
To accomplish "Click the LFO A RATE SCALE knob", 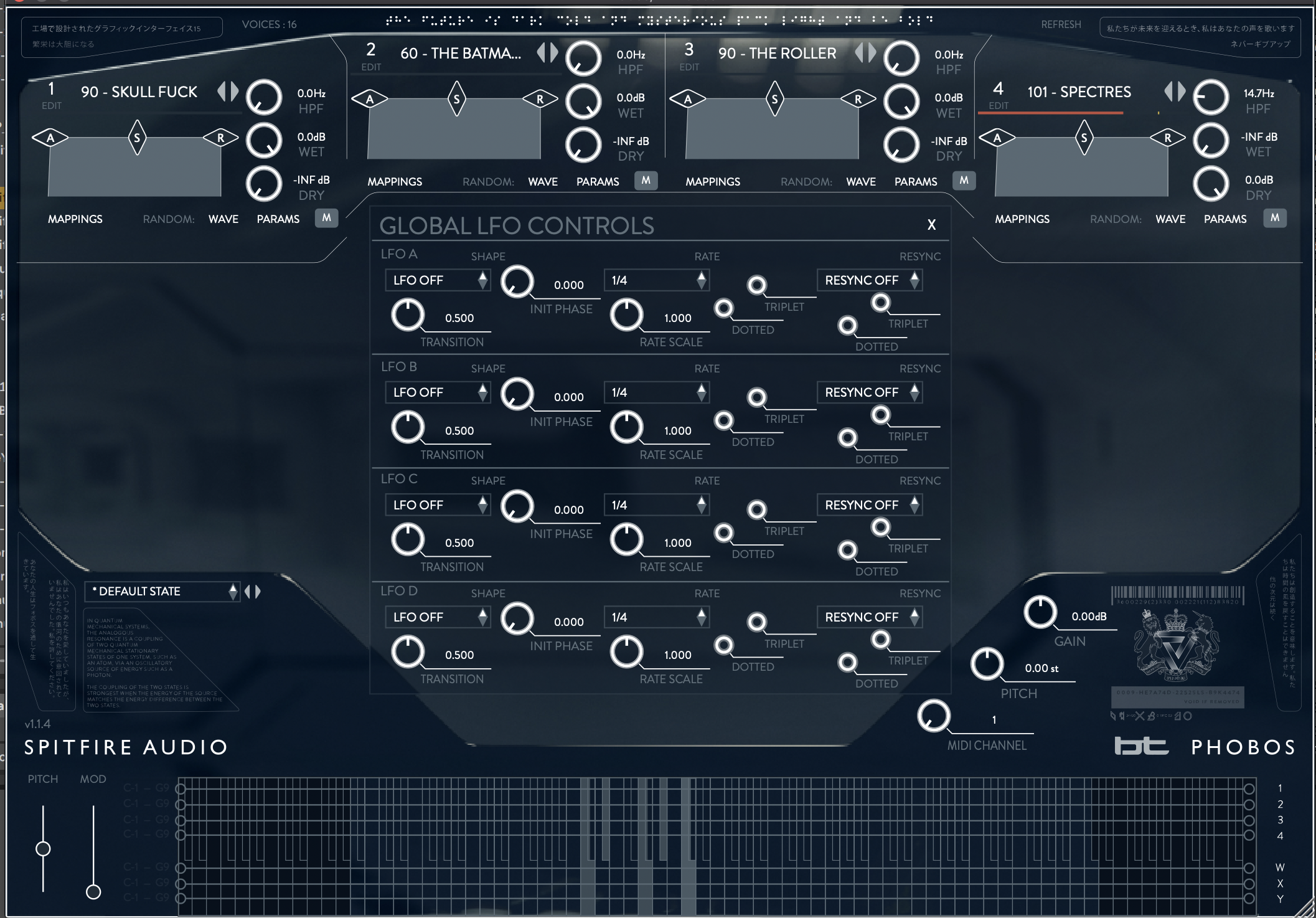I will pos(626,315).
